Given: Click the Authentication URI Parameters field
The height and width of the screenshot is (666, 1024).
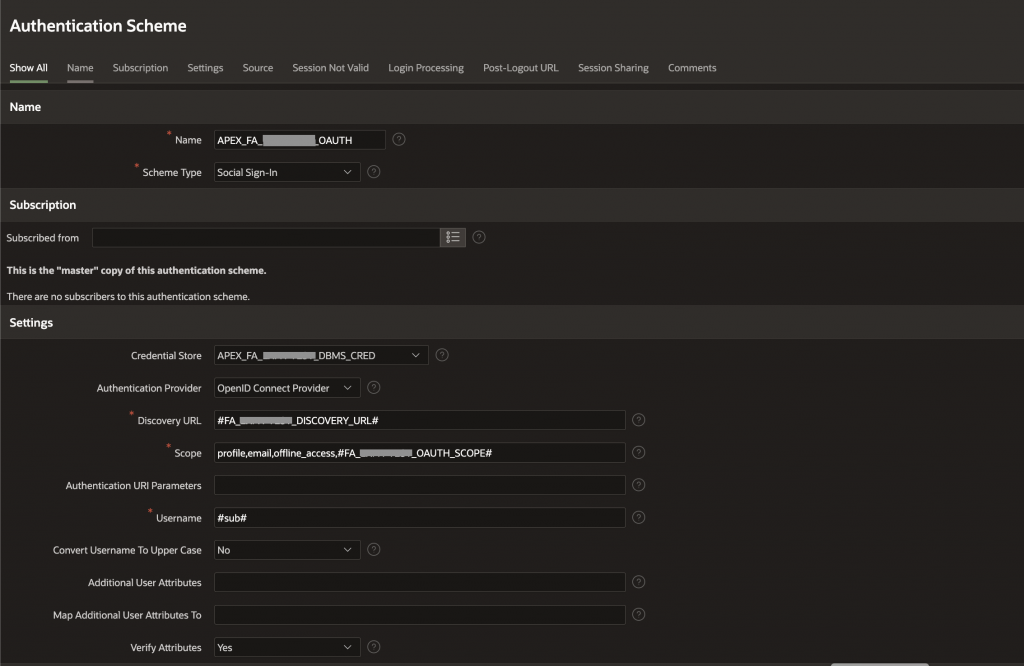Looking at the screenshot, I should click(419, 485).
